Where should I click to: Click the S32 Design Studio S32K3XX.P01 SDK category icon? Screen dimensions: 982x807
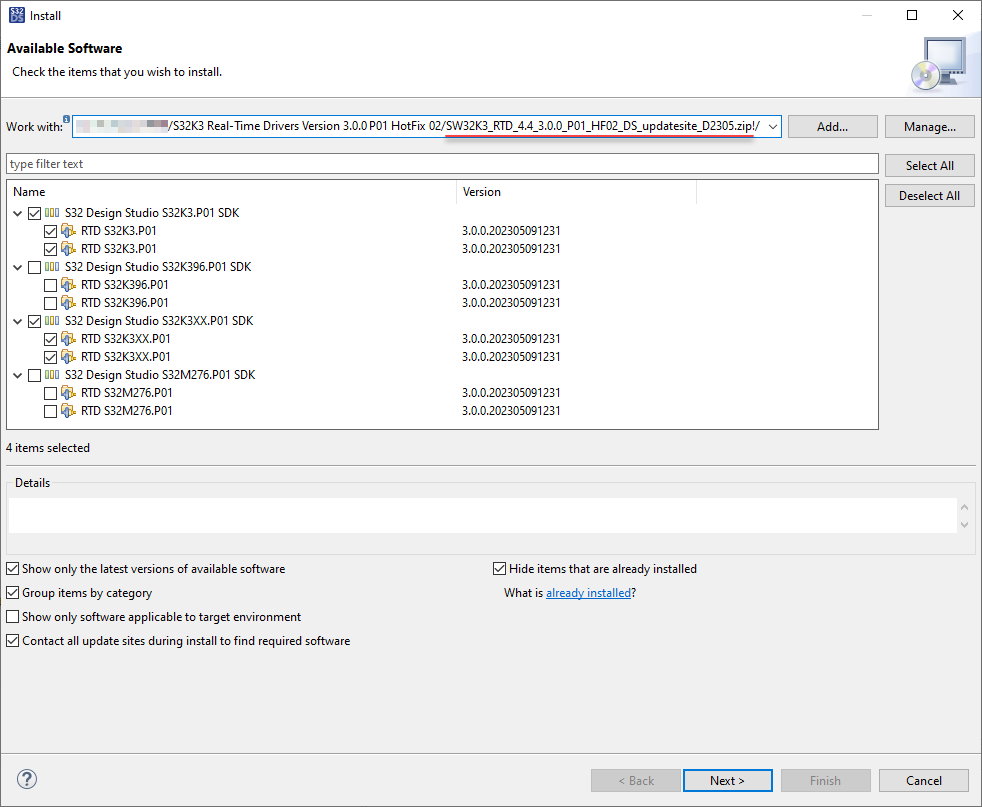[x=52, y=321]
